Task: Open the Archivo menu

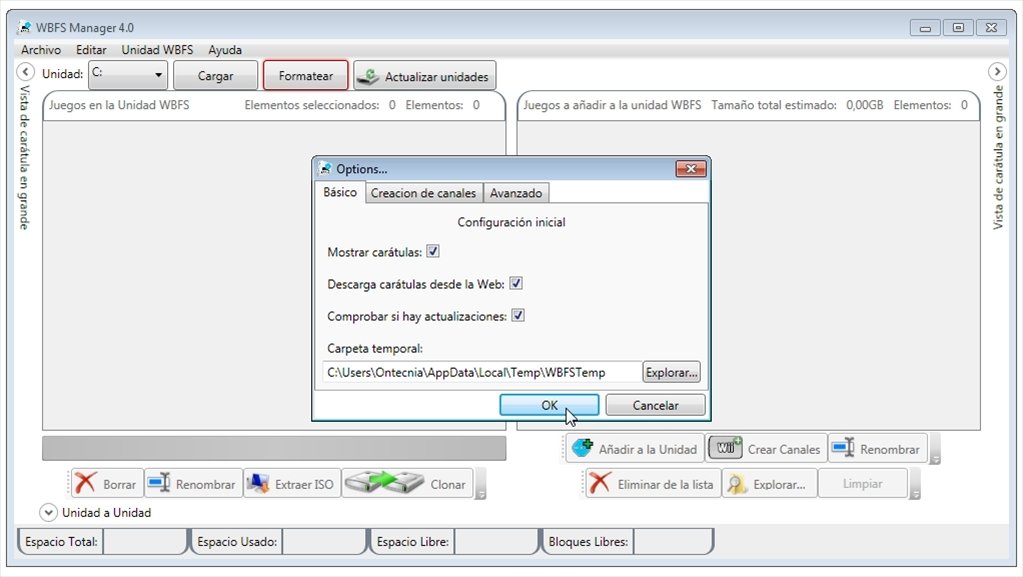Action: click(40, 50)
